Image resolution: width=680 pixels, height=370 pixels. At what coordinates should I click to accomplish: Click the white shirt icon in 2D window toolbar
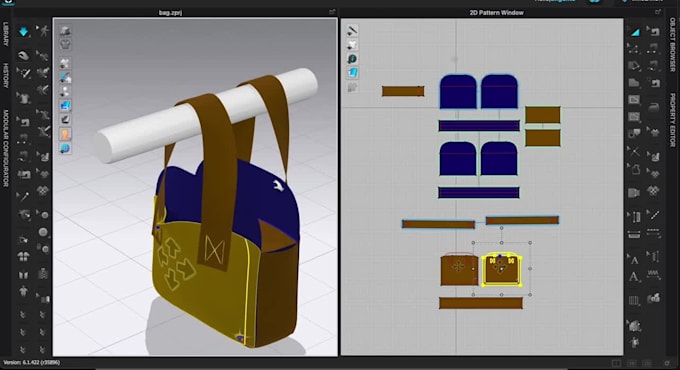pos(352,44)
